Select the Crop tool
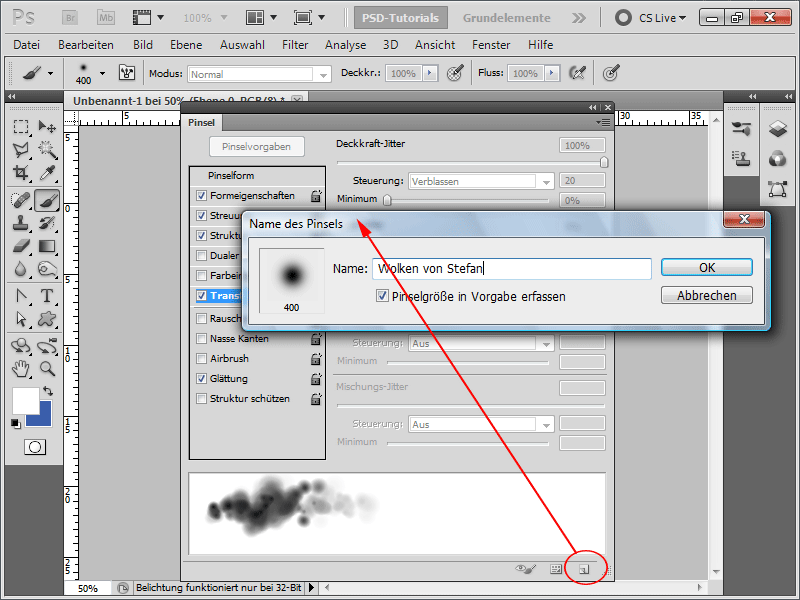The image size is (800, 600). click(x=20, y=173)
